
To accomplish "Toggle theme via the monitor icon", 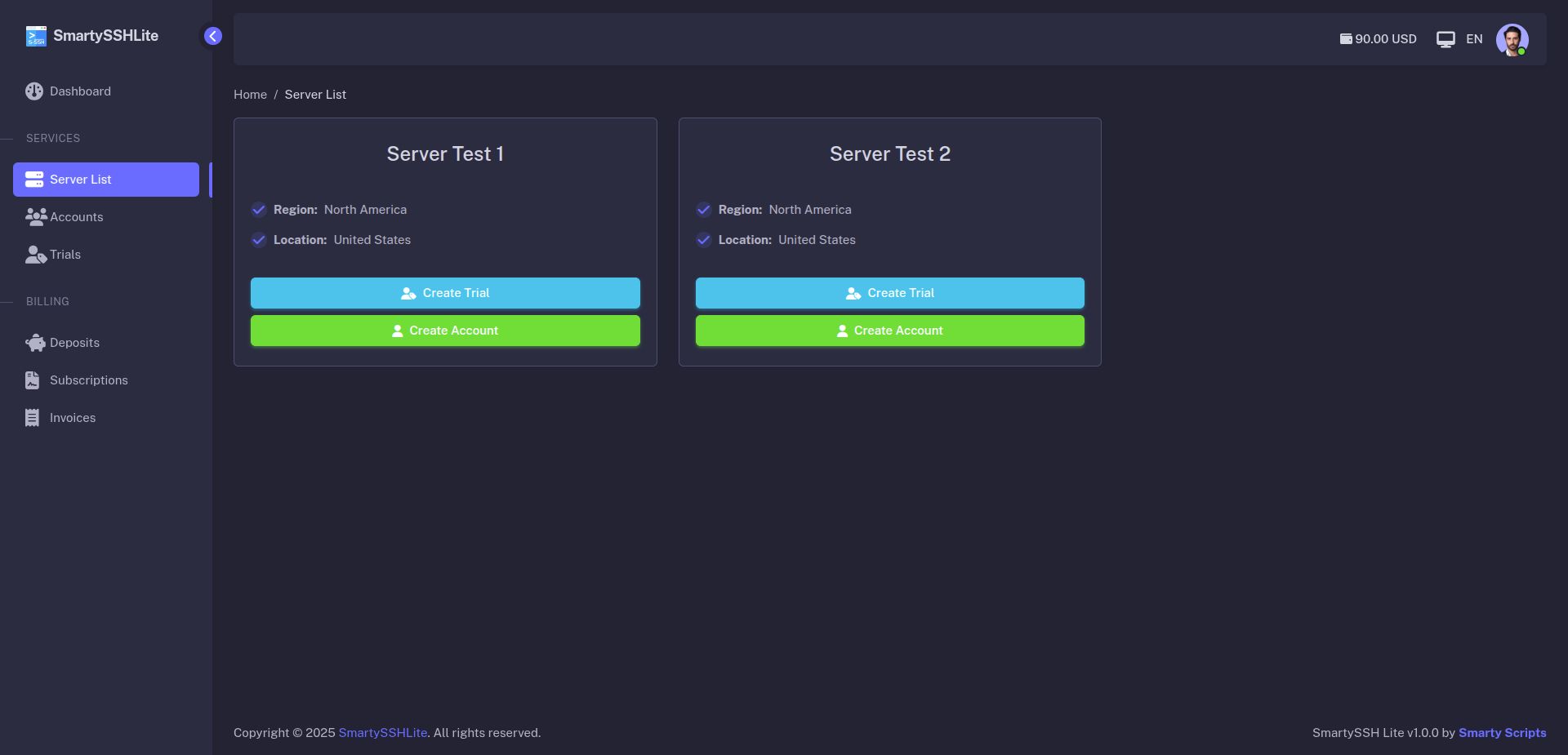I will coord(1445,39).
